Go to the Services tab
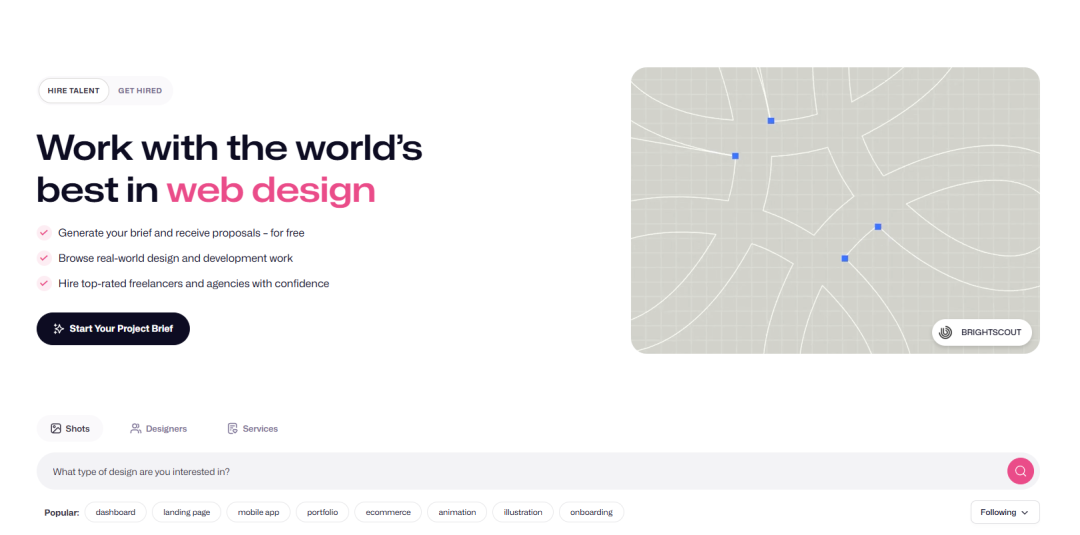This screenshot has height=535, width=1080. tap(253, 428)
